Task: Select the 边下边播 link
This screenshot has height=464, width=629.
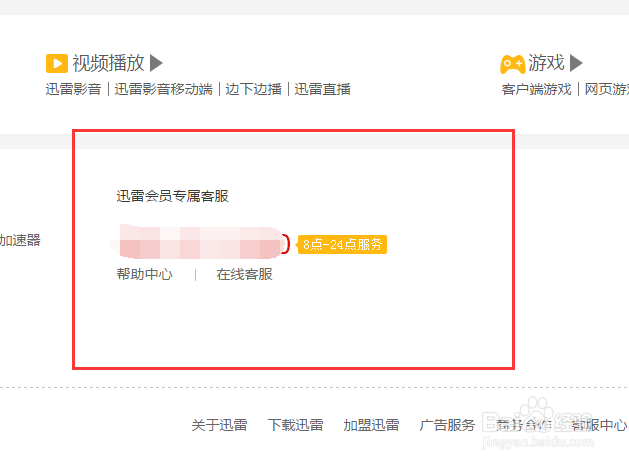Action: tap(254, 89)
